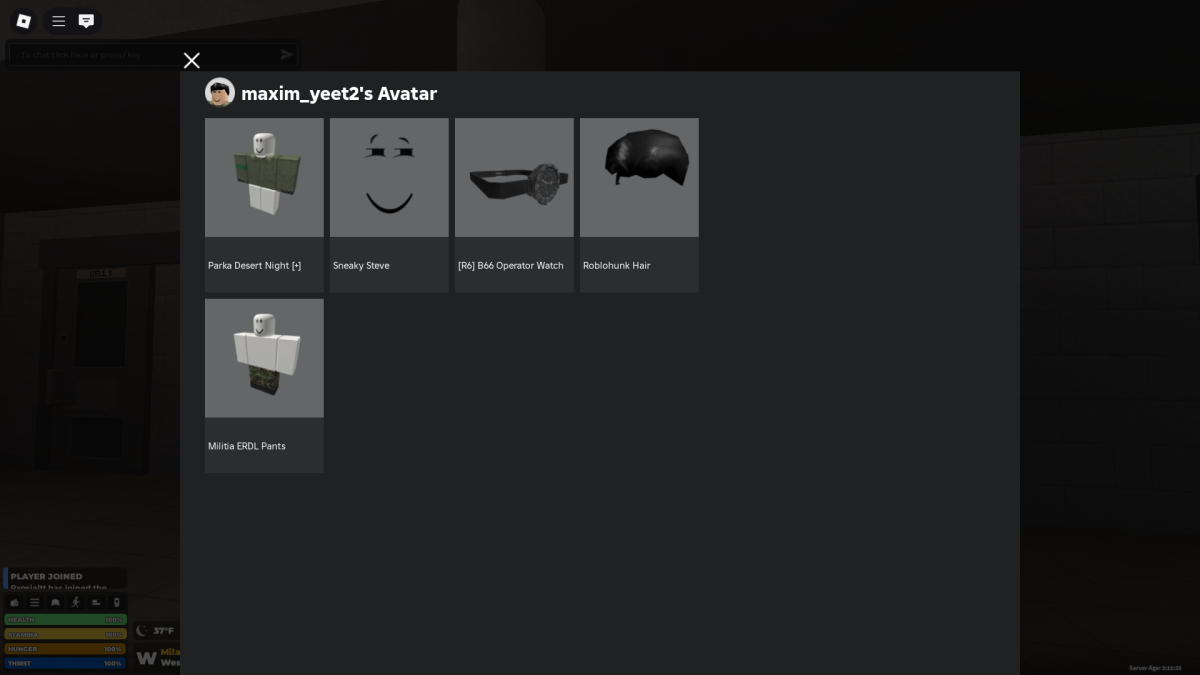Click maxim_yeet2's profile picture
This screenshot has height=675, width=1200.
[x=220, y=93]
